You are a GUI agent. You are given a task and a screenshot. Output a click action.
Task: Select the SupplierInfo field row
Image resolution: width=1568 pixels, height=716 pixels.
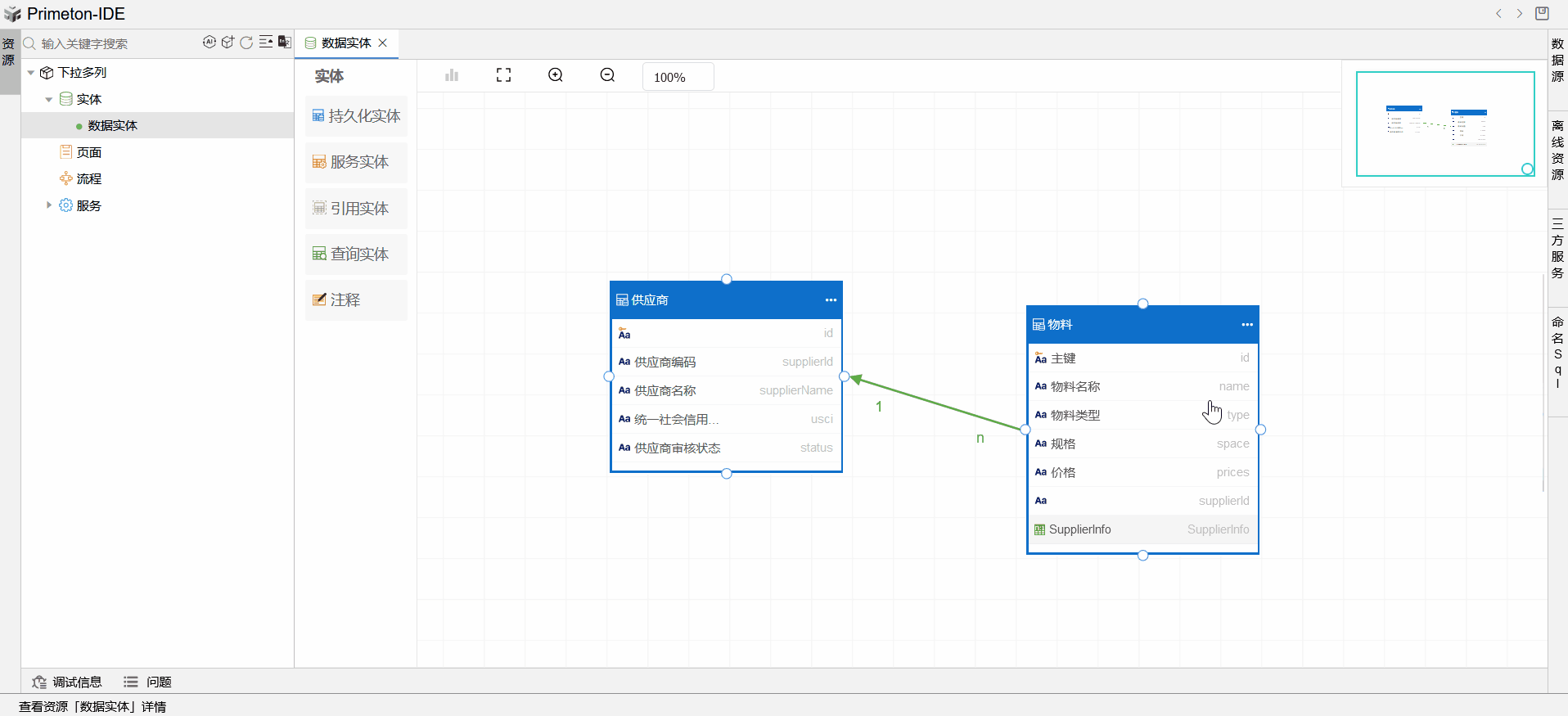click(x=1142, y=529)
